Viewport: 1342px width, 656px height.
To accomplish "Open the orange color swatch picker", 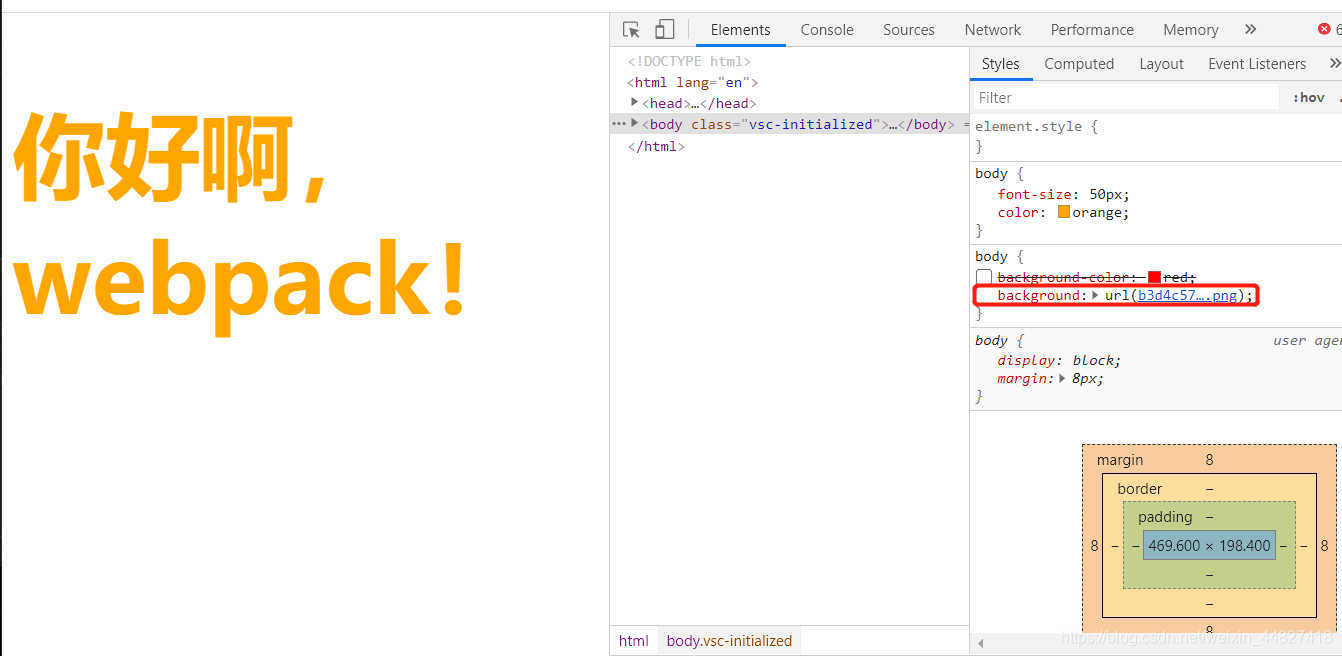I will pyautogui.click(x=1064, y=212).
